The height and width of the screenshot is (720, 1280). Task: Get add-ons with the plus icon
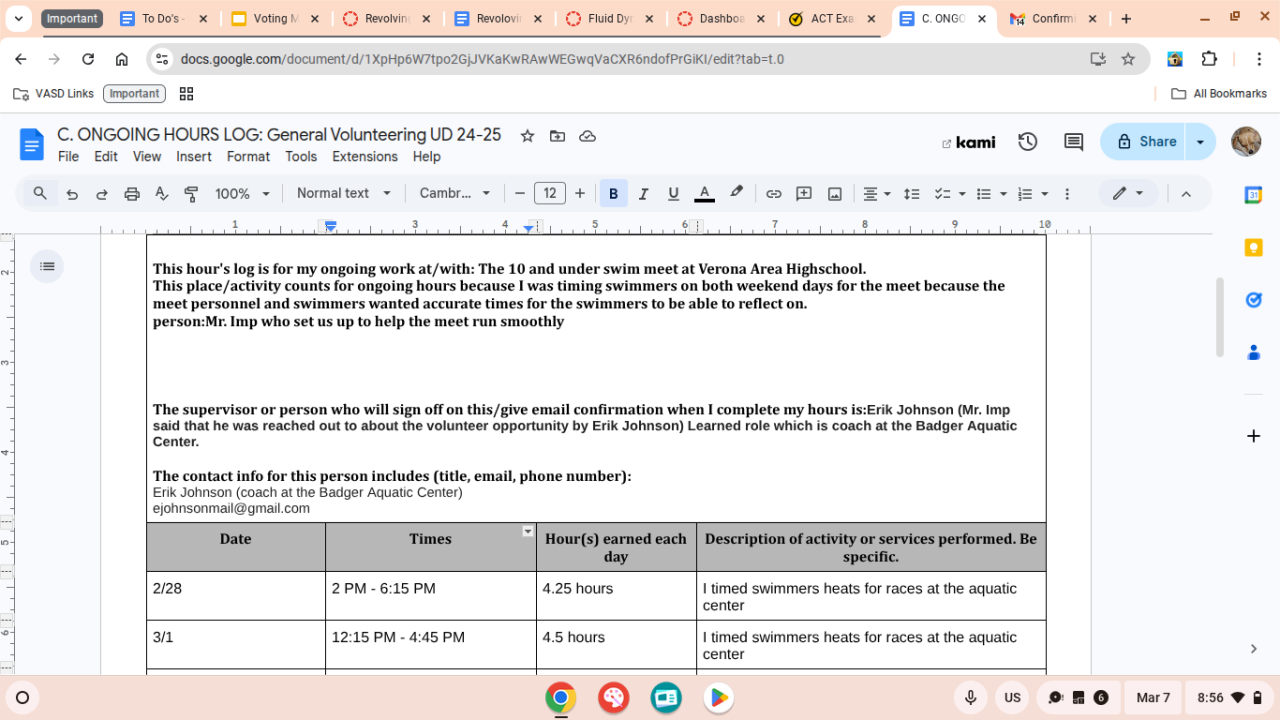[1253, 436]
